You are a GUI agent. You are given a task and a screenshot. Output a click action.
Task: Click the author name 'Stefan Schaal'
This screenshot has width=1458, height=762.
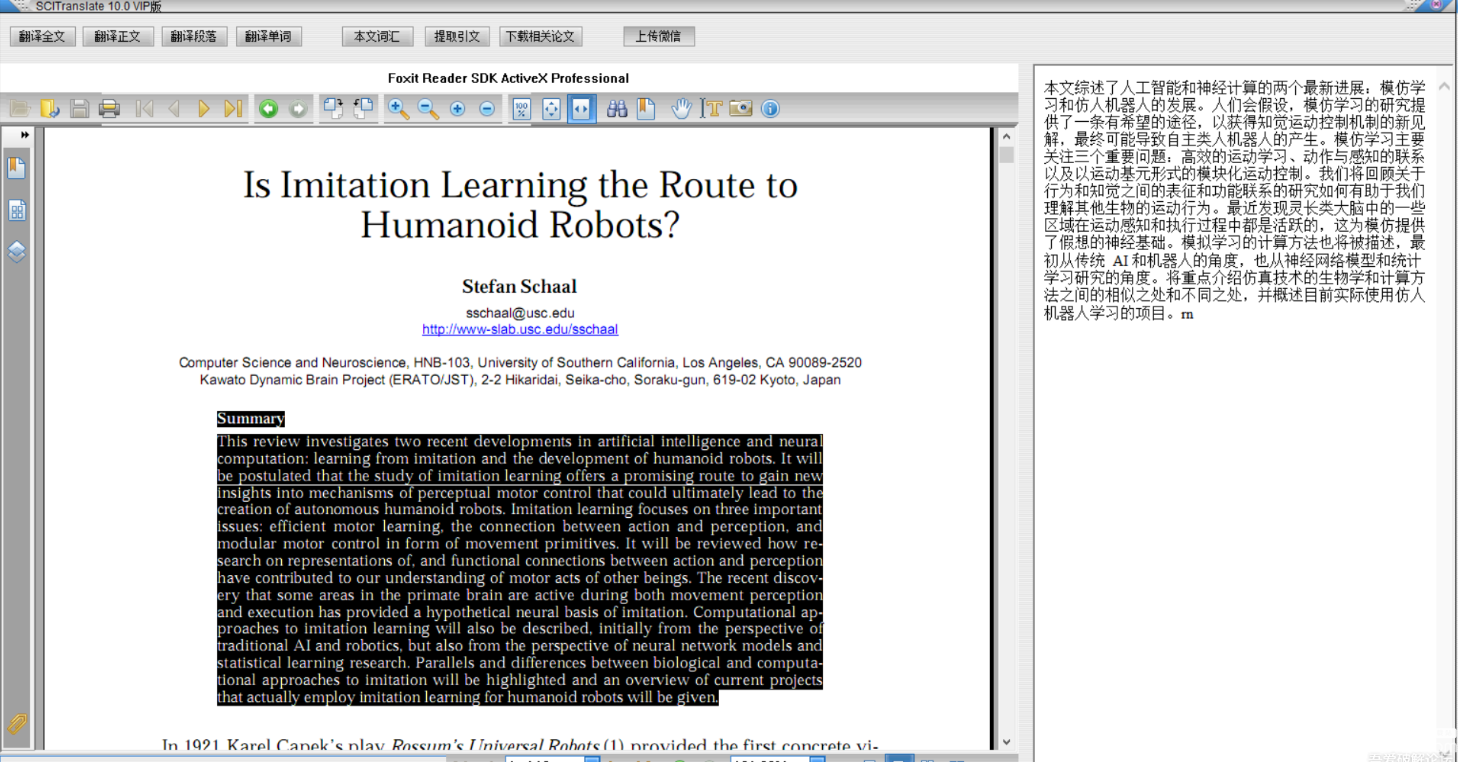coord(519,286)
